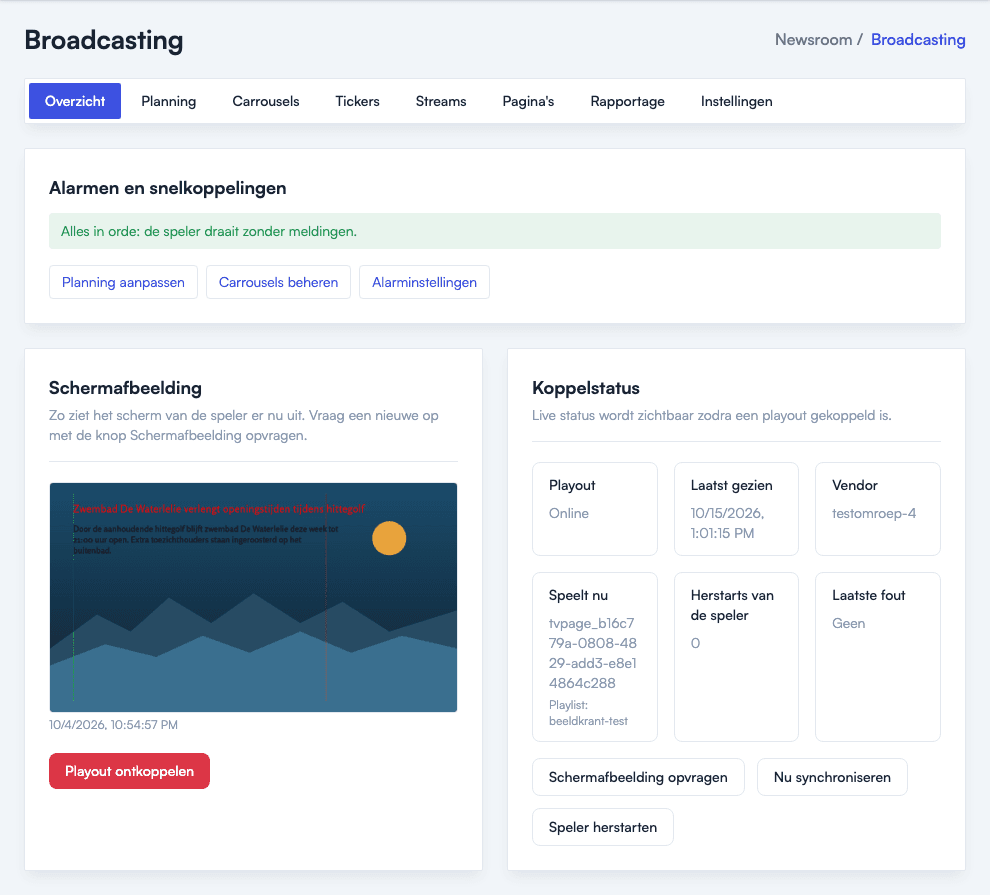The image size is (990, 895).
Task: Open the Instellingen tab
Action: click(736, 101)
